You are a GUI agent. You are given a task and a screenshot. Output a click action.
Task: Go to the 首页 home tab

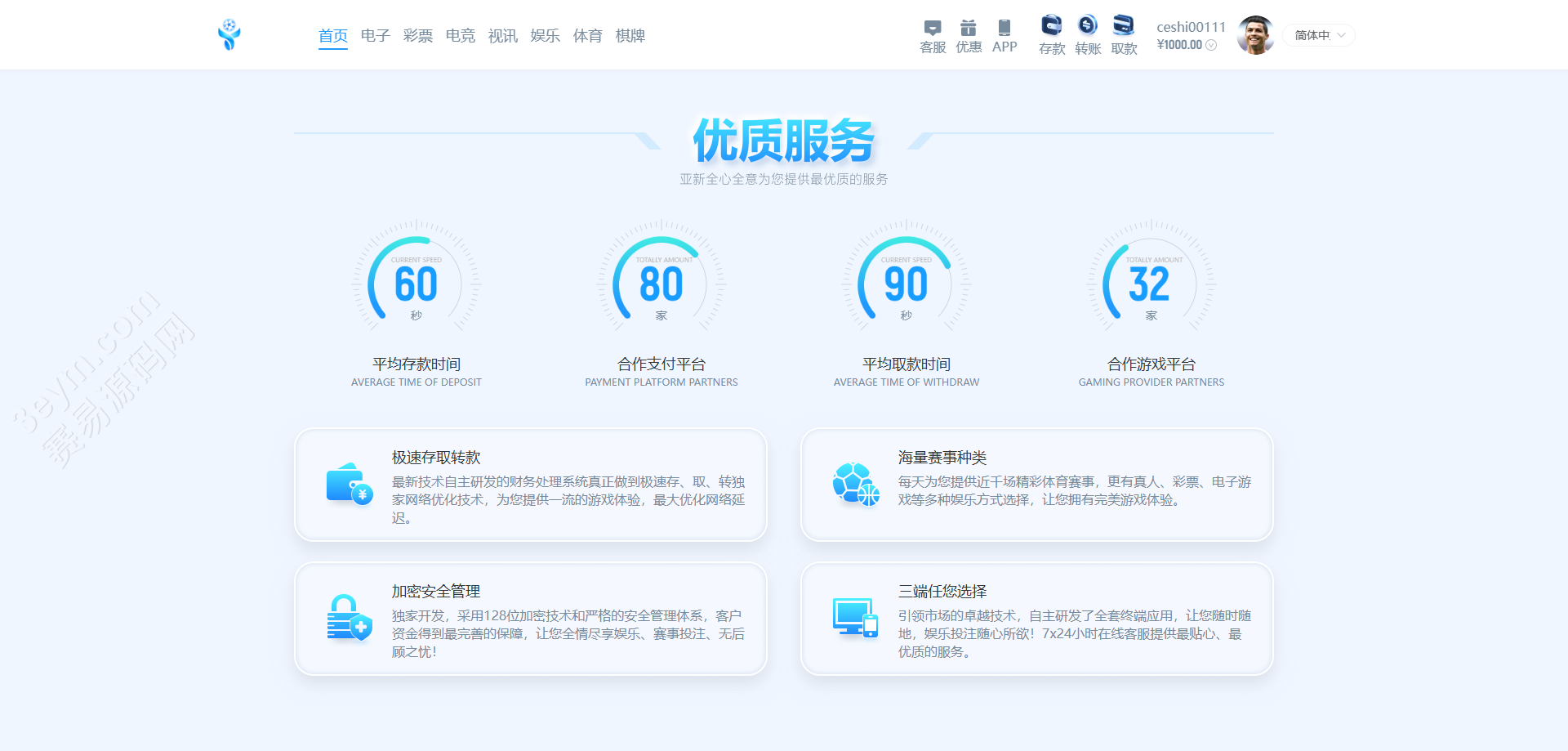(x=333, y=36)
